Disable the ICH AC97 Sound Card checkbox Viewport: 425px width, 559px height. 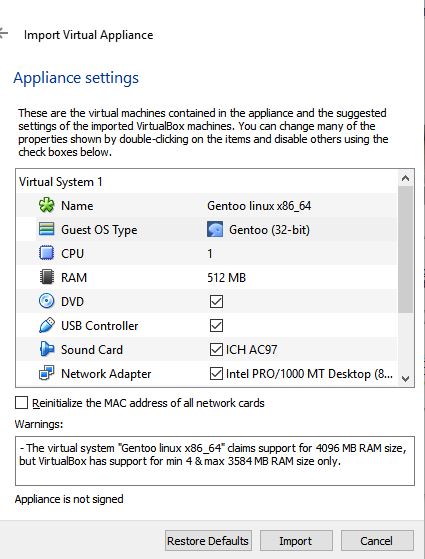[216, 349]
